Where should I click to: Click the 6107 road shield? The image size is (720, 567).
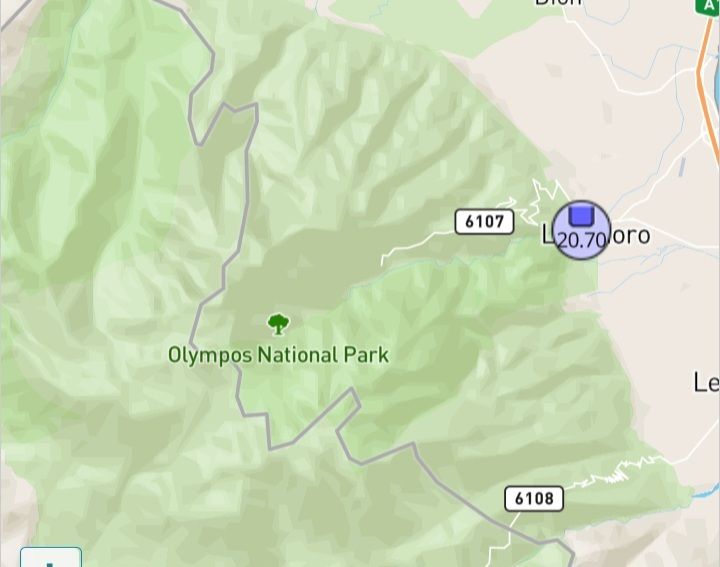[484, 222]
